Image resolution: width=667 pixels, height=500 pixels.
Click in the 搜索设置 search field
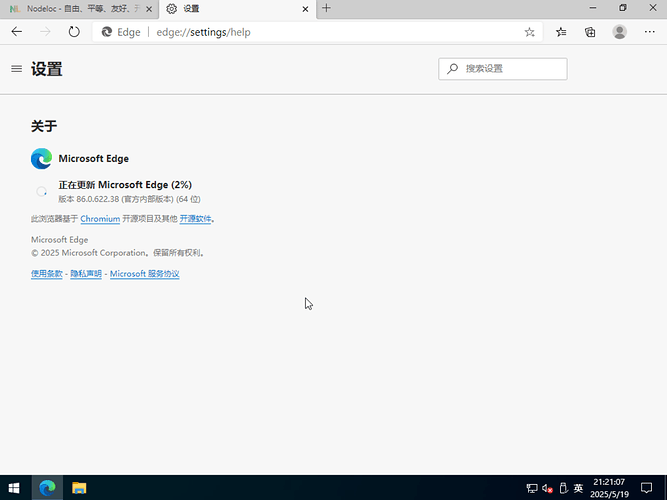[503, 69]
